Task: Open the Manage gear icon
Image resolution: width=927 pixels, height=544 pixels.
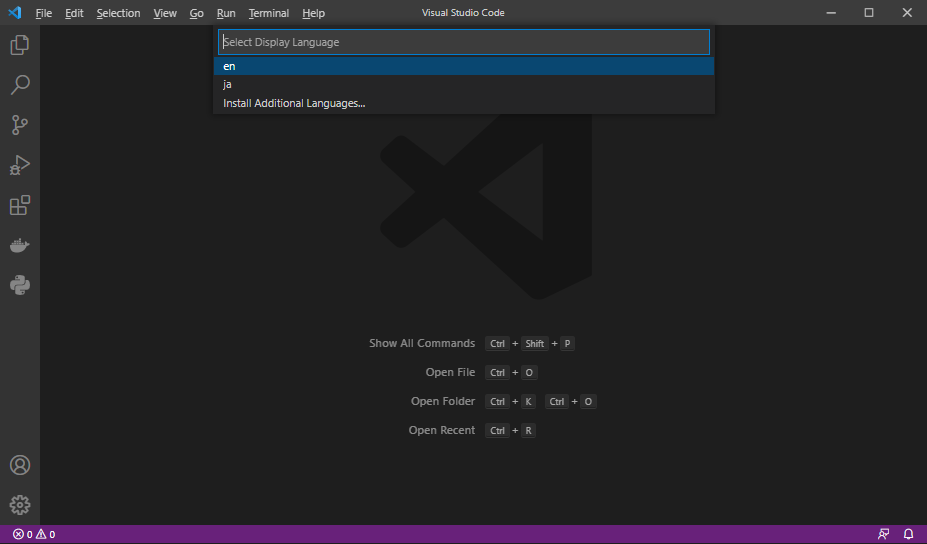Action: coord(20,505)
